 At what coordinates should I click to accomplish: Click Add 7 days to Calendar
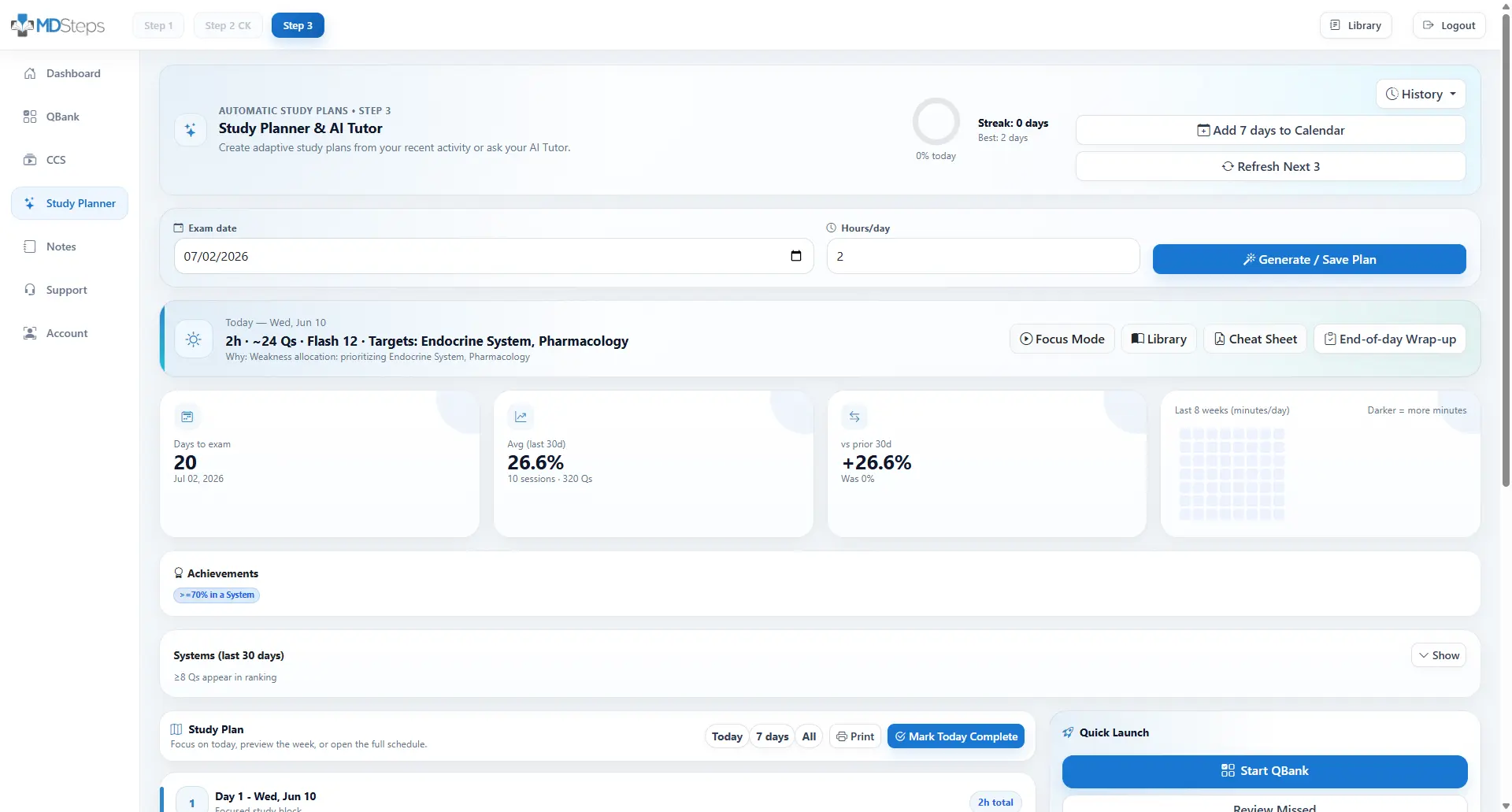coord(1270,130)
